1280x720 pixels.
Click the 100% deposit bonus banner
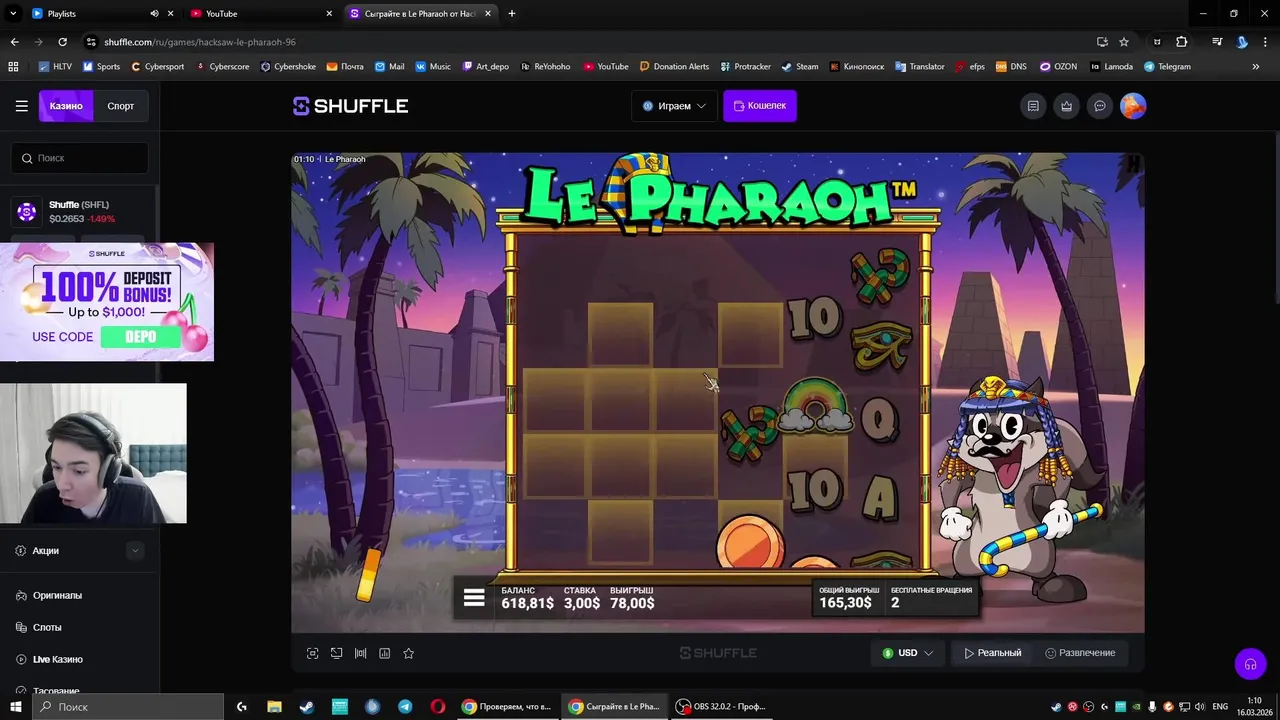pos(107,302)
